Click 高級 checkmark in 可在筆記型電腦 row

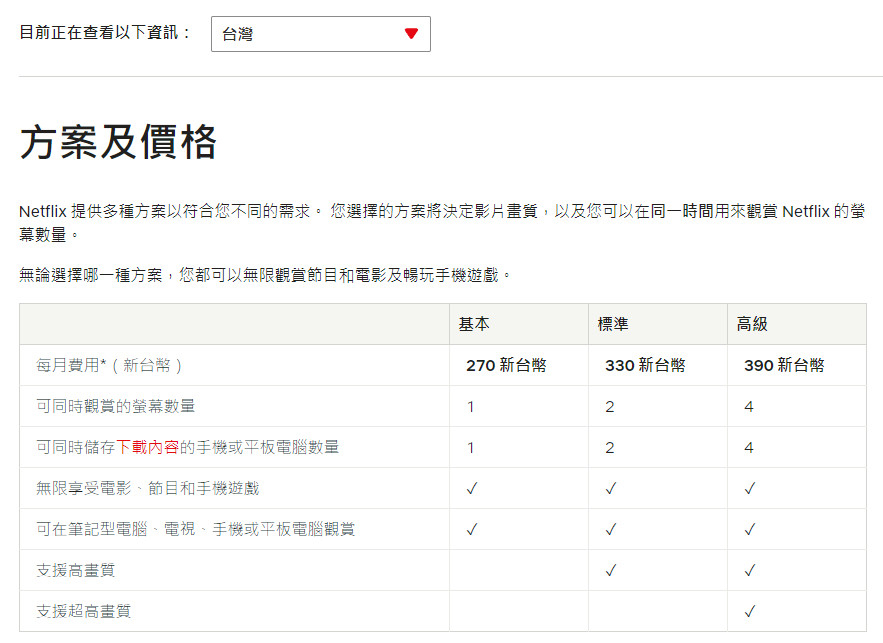point(750,529)
